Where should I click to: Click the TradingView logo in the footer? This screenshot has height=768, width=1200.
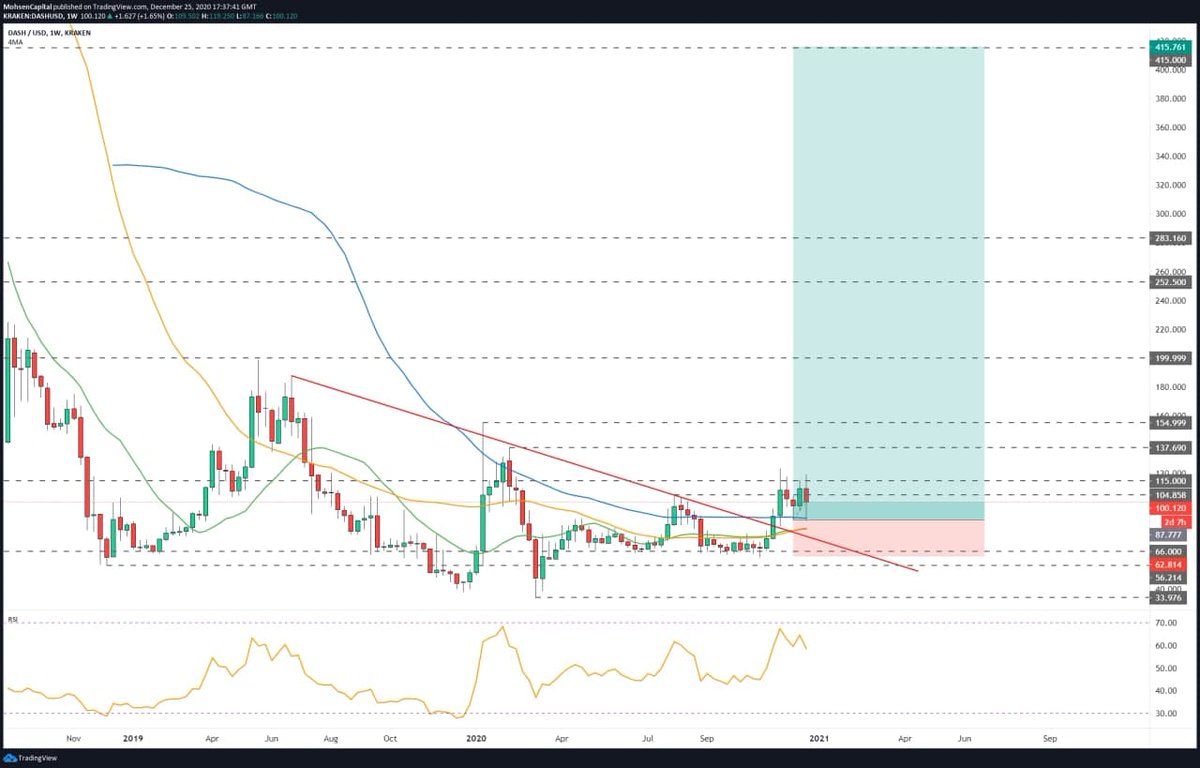(x=29, y=758)
